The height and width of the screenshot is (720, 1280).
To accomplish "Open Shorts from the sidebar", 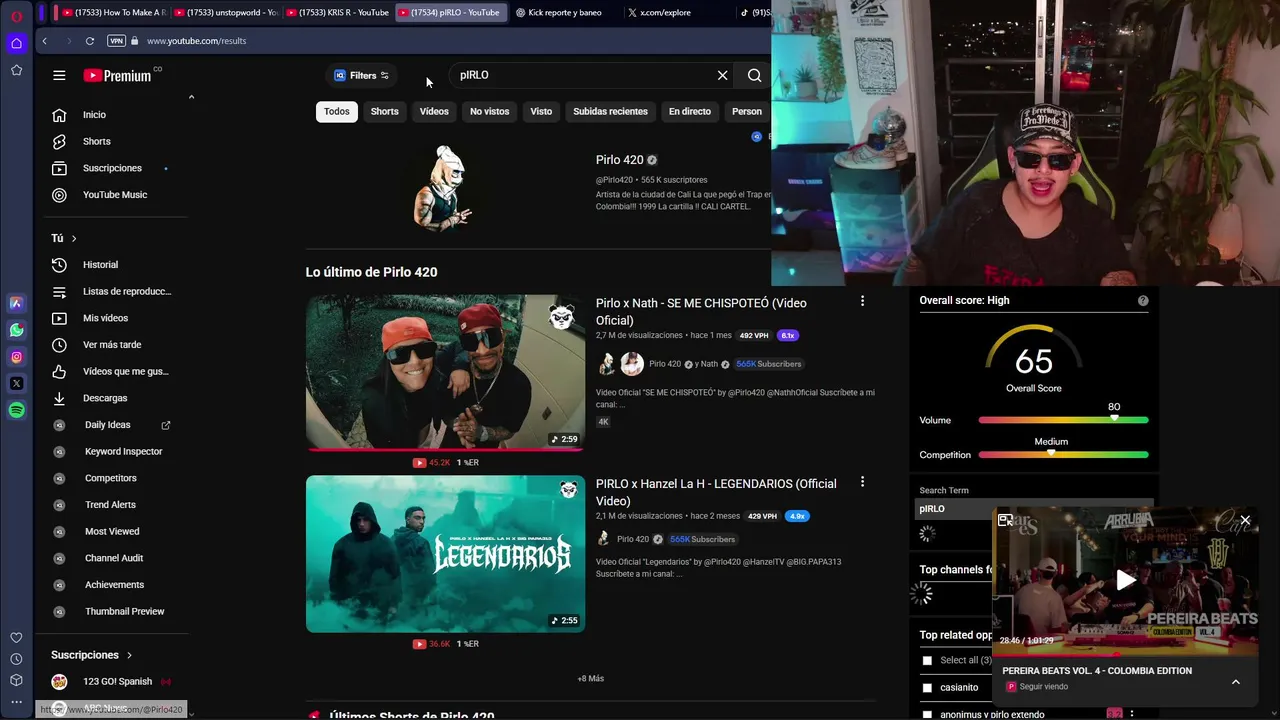I will 96,142.
